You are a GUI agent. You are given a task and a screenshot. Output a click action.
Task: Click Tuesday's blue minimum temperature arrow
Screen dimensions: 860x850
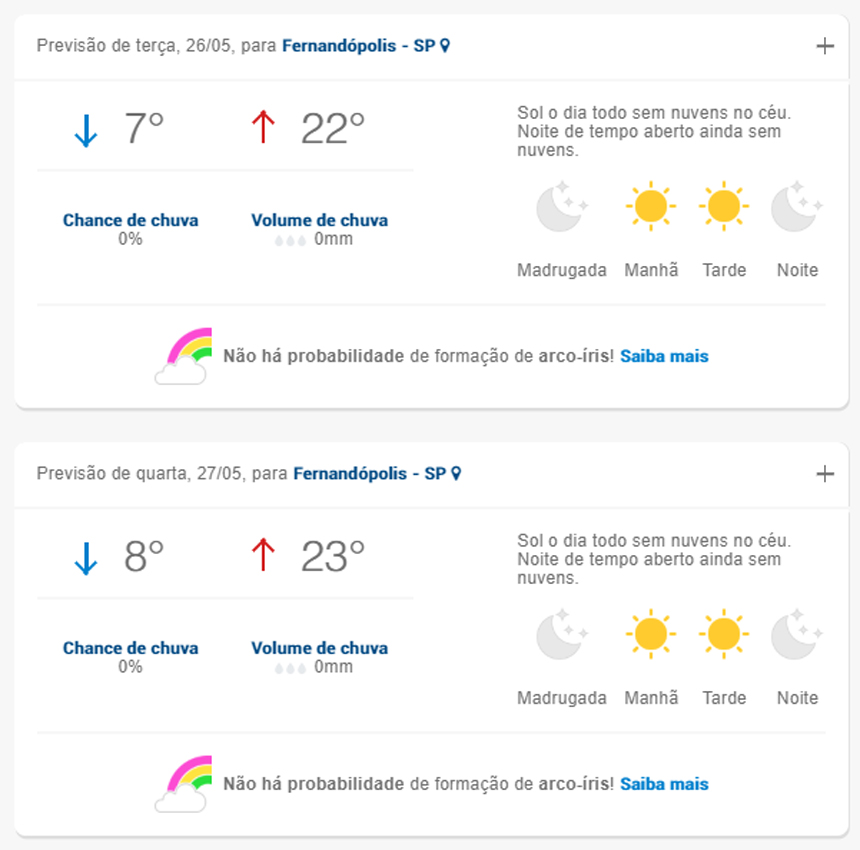(86, 130)
